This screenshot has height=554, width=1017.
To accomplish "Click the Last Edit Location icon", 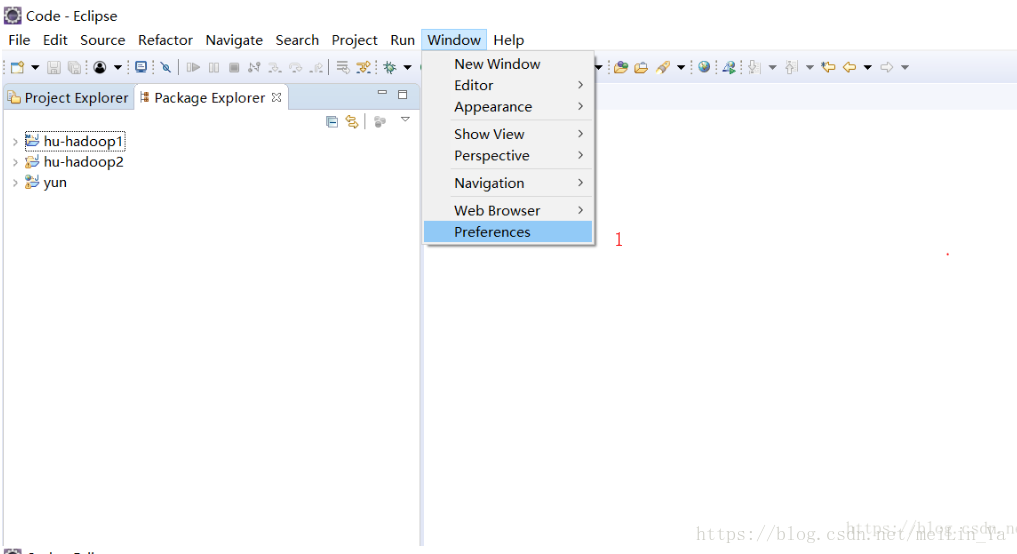I will (x=828, y=67).
